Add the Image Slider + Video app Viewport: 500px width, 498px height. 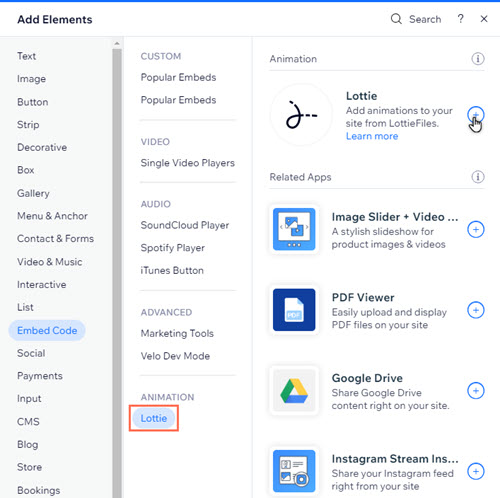[x=476, y=230]
